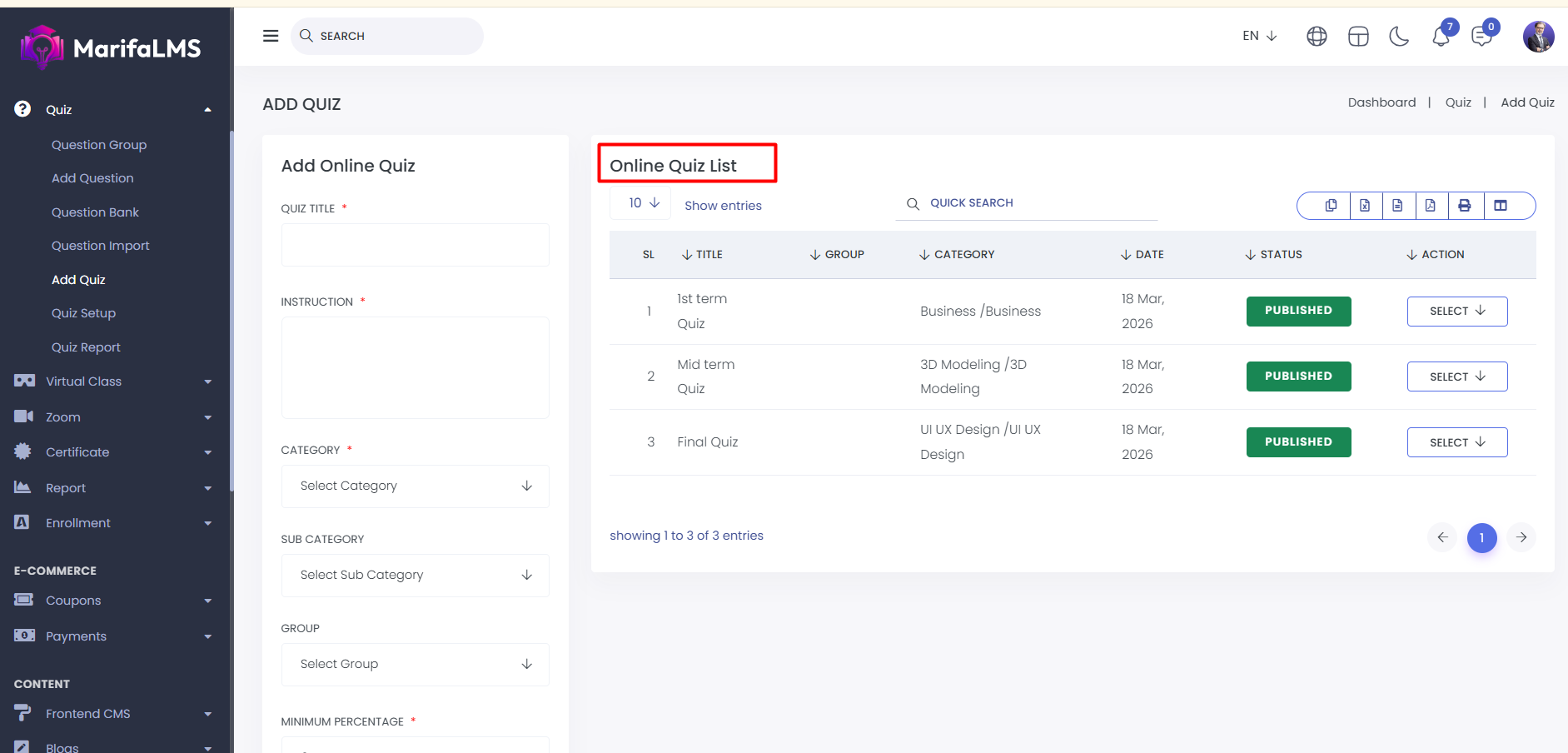Export the quiz list as CSV
This screenshot has width=1568, height=753.
coord(1397,206)
